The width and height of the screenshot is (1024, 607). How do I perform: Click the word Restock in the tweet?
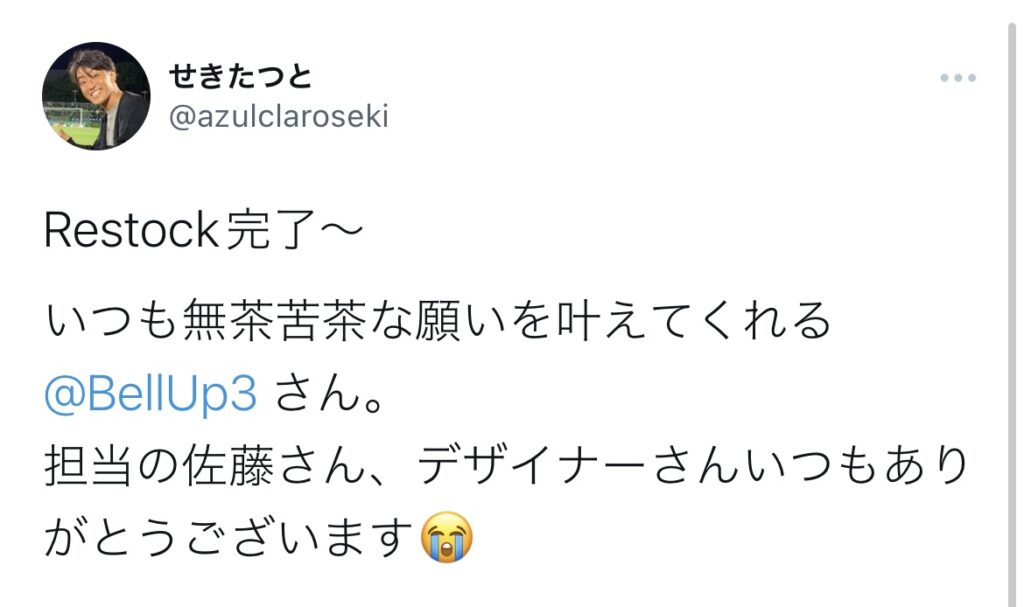(131, 230)
